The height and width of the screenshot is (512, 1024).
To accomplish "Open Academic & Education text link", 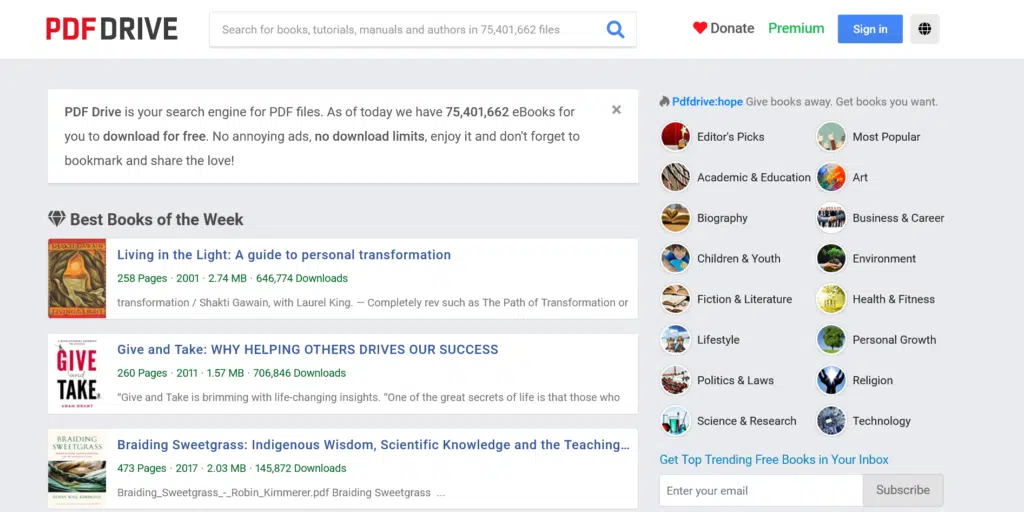I will click(x=754, y=177).
